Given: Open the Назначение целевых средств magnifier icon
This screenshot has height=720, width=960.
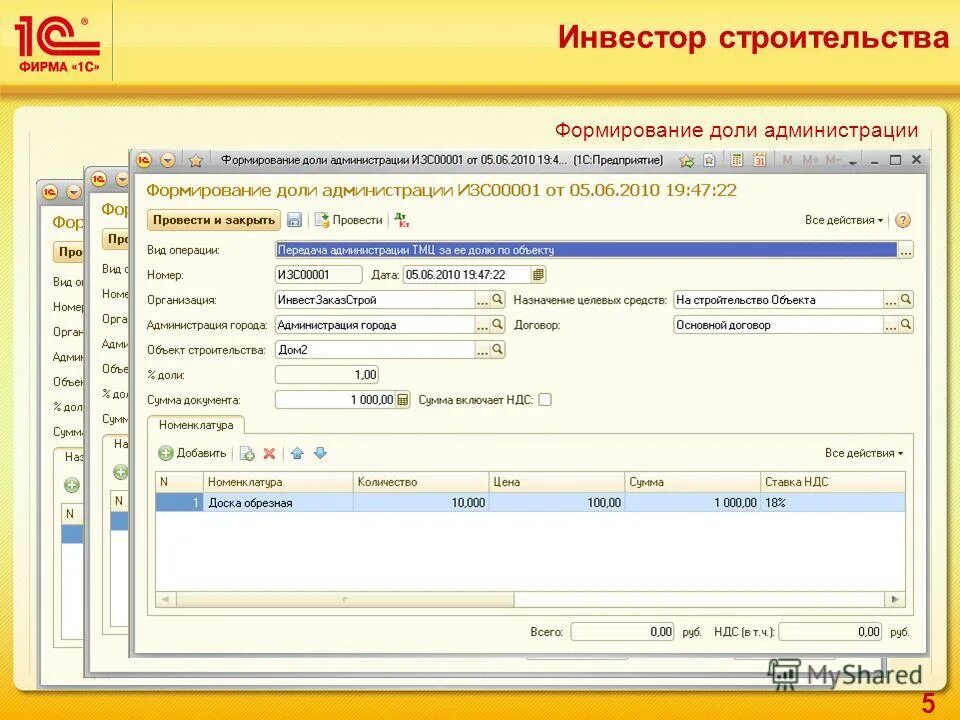Looking at the screenshot, I should click(x=906, y=300).
